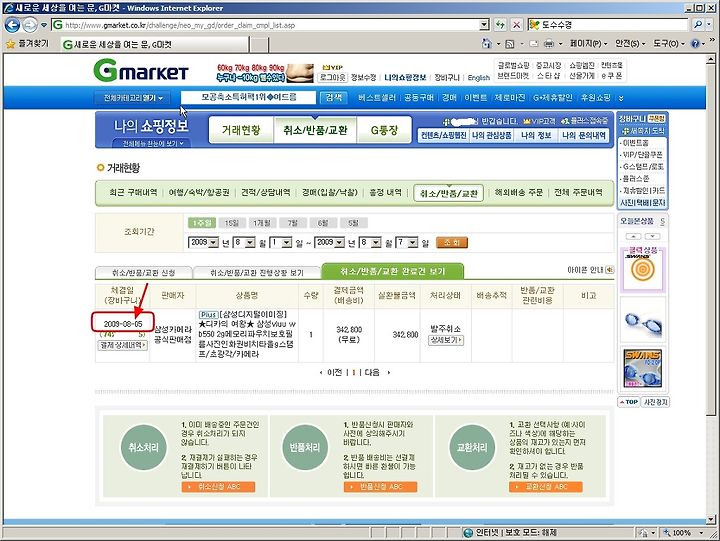The image size is (720, 541).
Task: Click the 교환신청 ABC orange button
Action: [546, 486]
